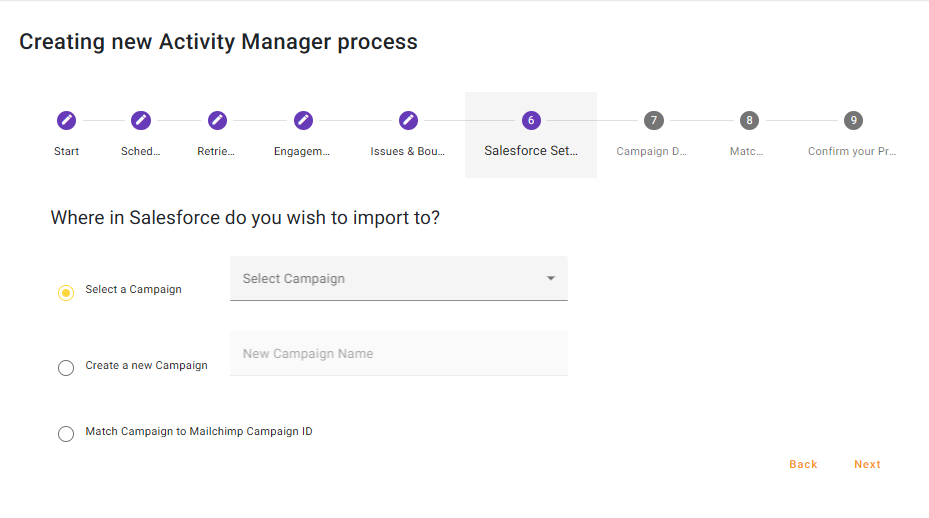Click the step 6 circle icon
The image size is (929, 518).
coord(531,120)
